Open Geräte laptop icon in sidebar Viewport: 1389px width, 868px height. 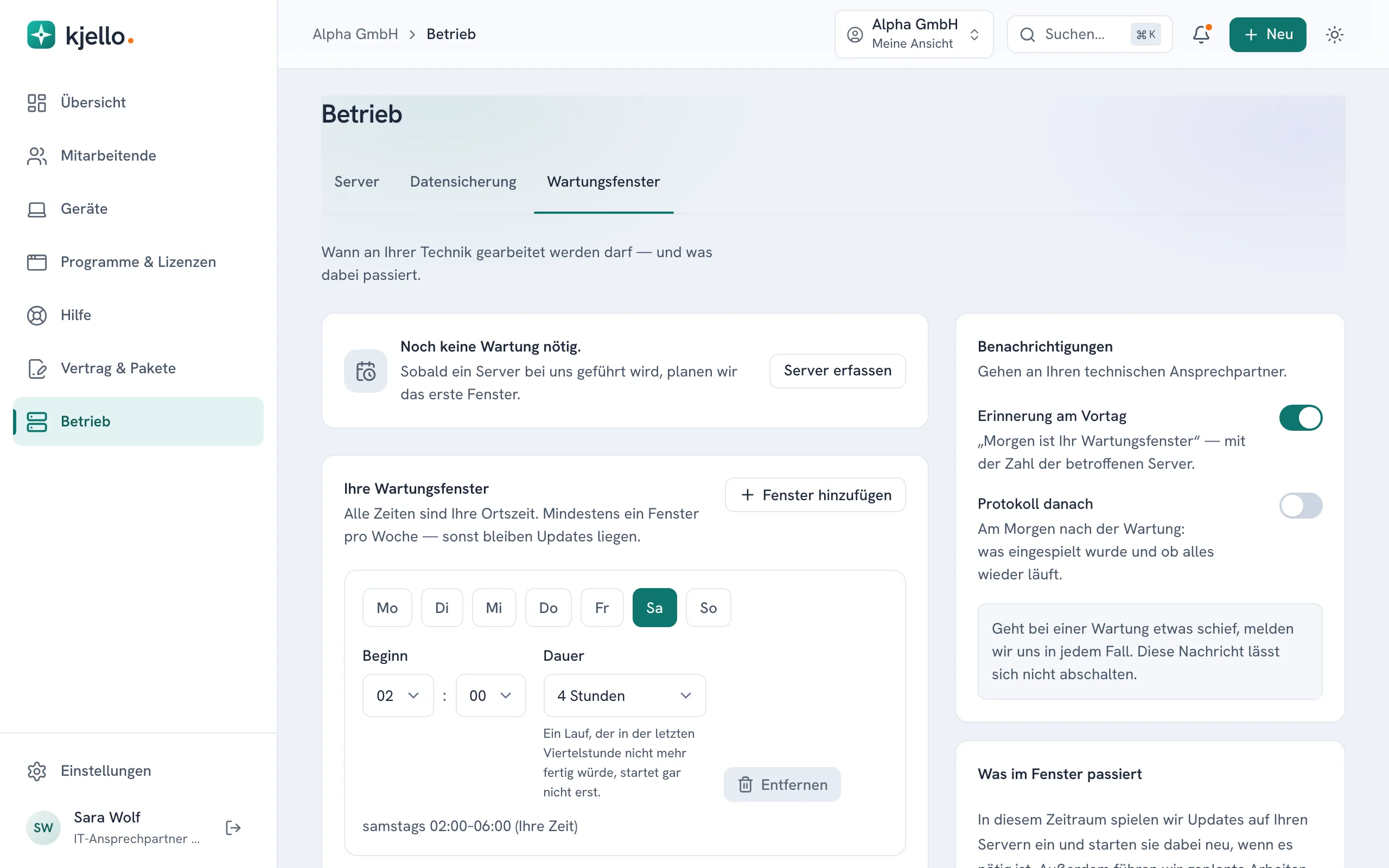(x=37, y=209)
